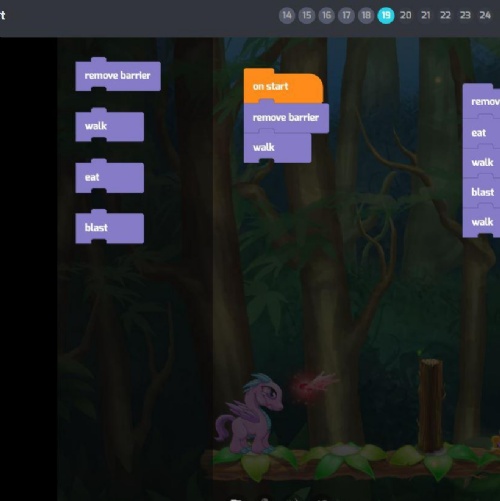Switch to level 18
The image size is (500, 501).
pos(366,15)
